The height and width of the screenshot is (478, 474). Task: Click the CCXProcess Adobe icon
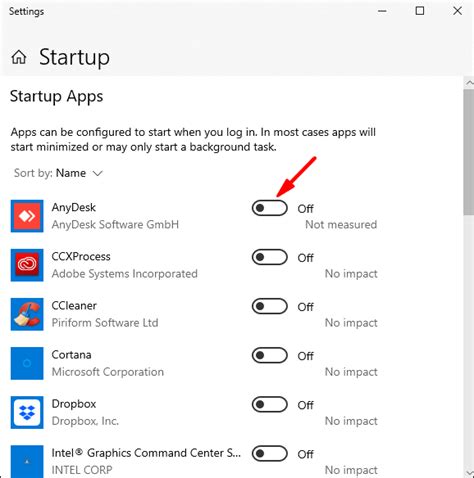point(27,265)
